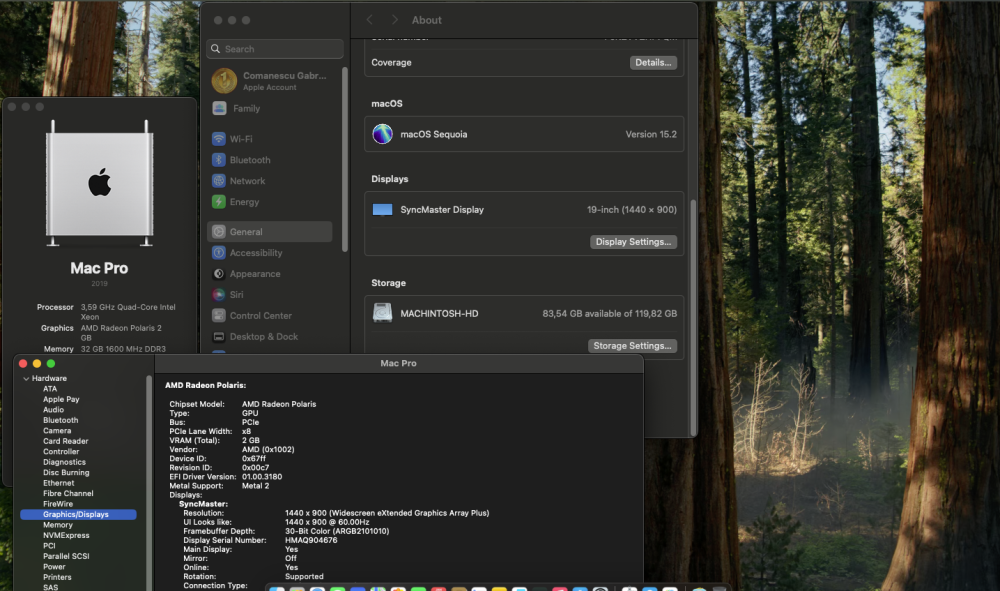Screen dimensions: 1000x591
Task: Select Bluetooth in System Information tree
Action: click(61, 420)
